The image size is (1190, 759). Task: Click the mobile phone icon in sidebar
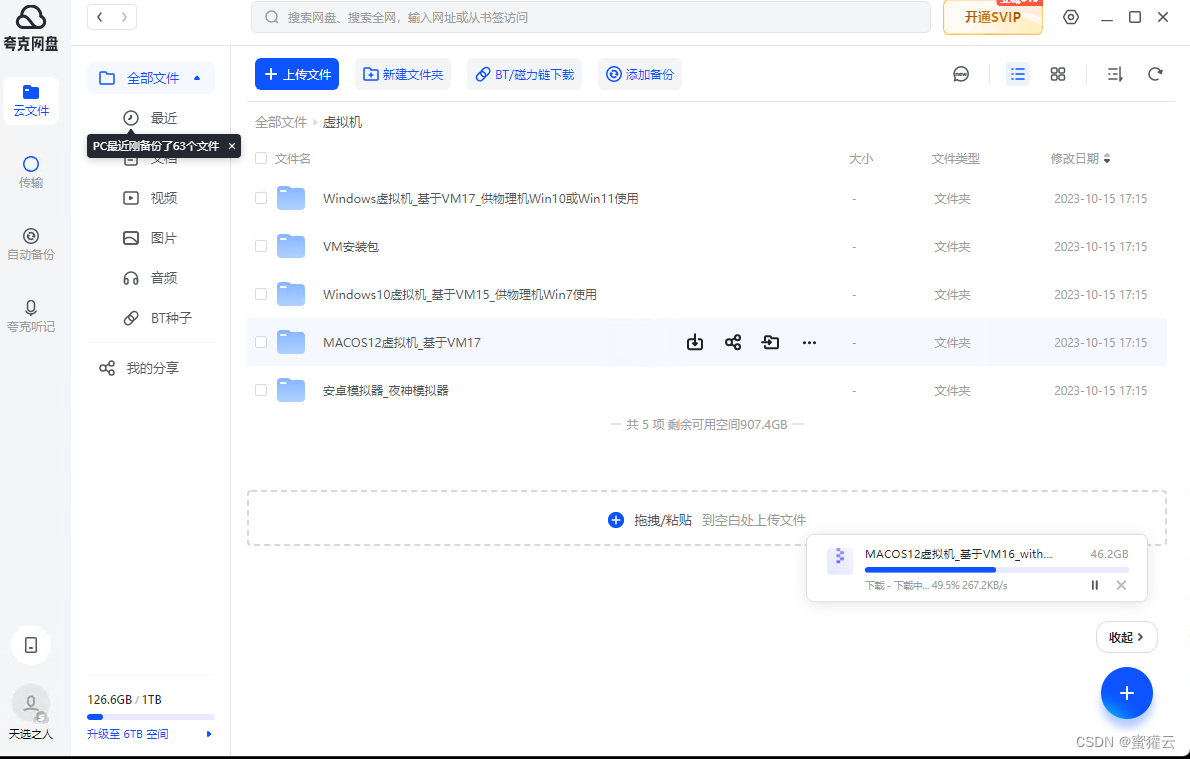pos(31,645)
